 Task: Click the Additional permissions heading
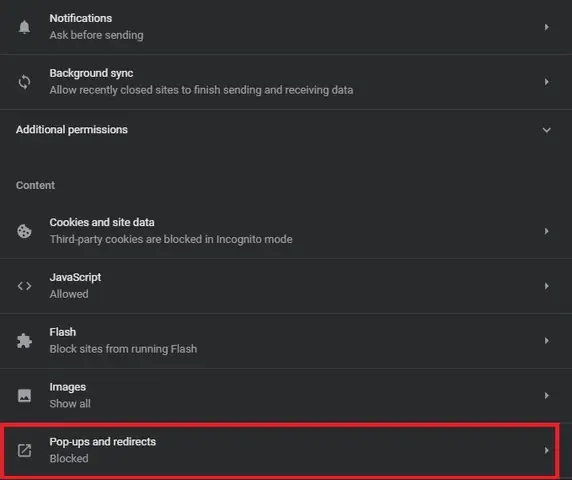(x=72, y=130)
